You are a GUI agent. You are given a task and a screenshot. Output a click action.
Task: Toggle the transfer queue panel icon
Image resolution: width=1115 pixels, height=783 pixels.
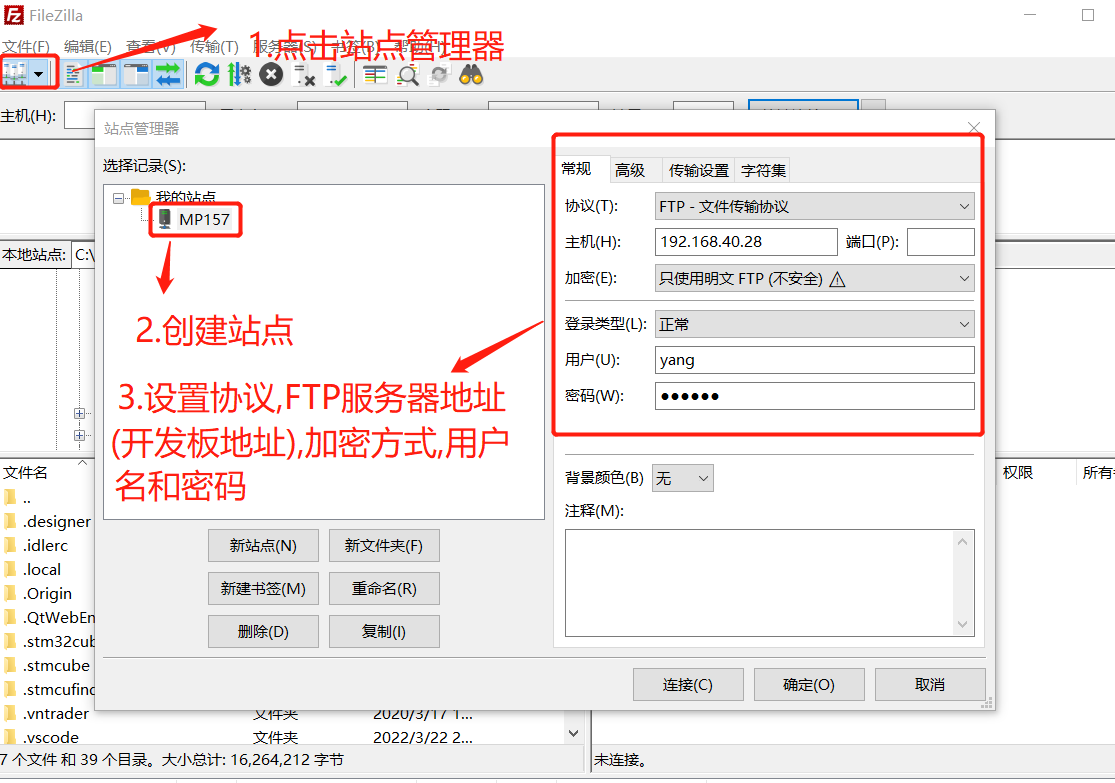[x=168, y=73]
